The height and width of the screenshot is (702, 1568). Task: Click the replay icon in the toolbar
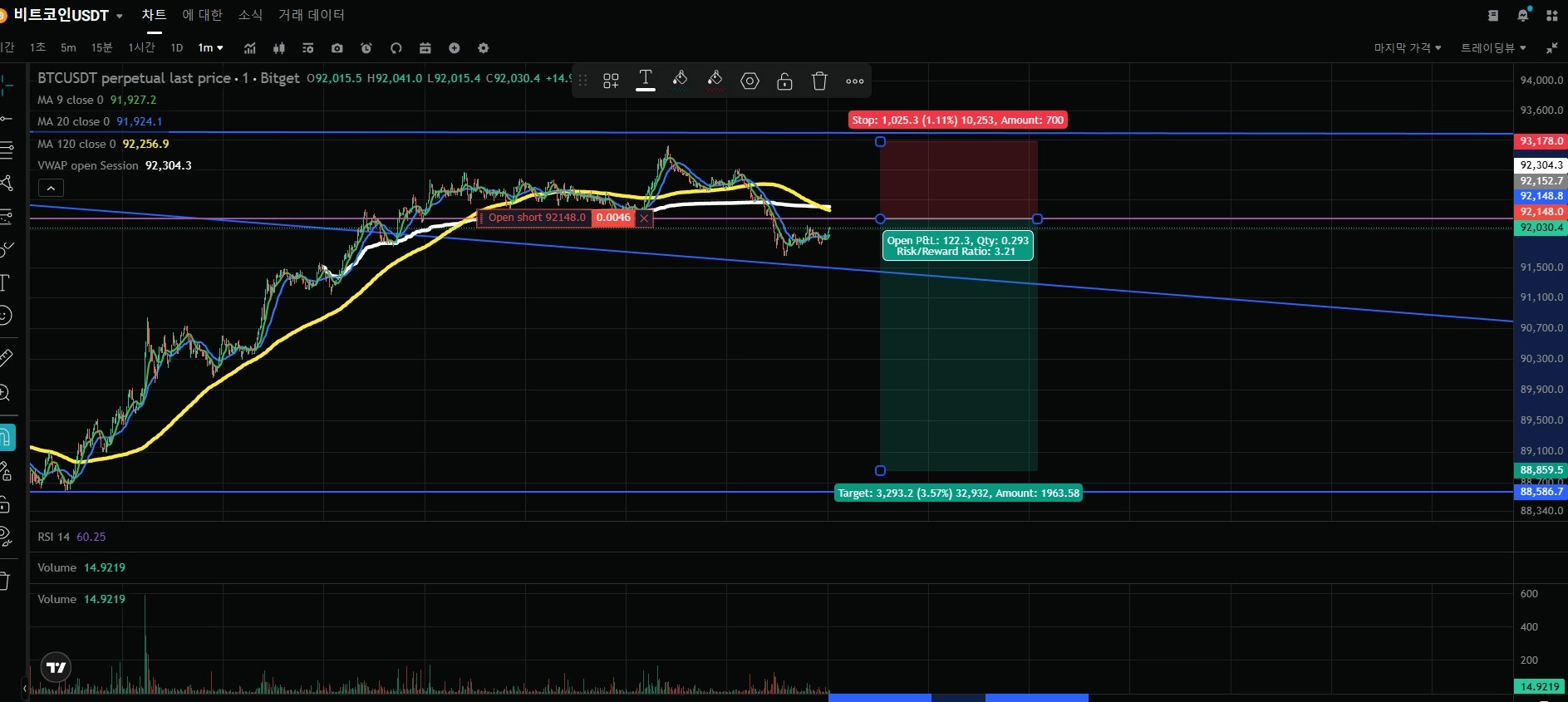pos(396,48)
